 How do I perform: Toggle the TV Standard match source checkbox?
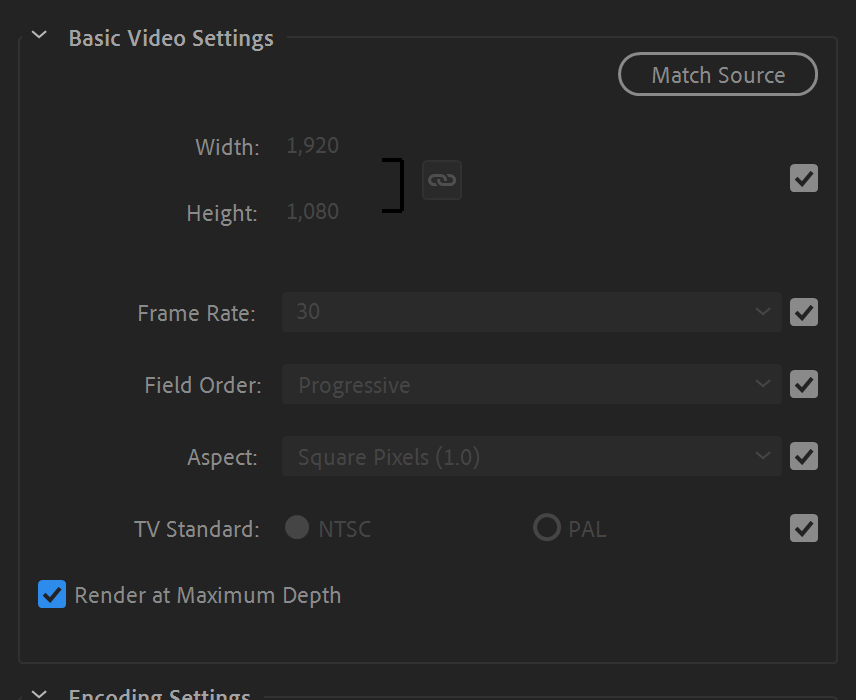tap(804, 529)
